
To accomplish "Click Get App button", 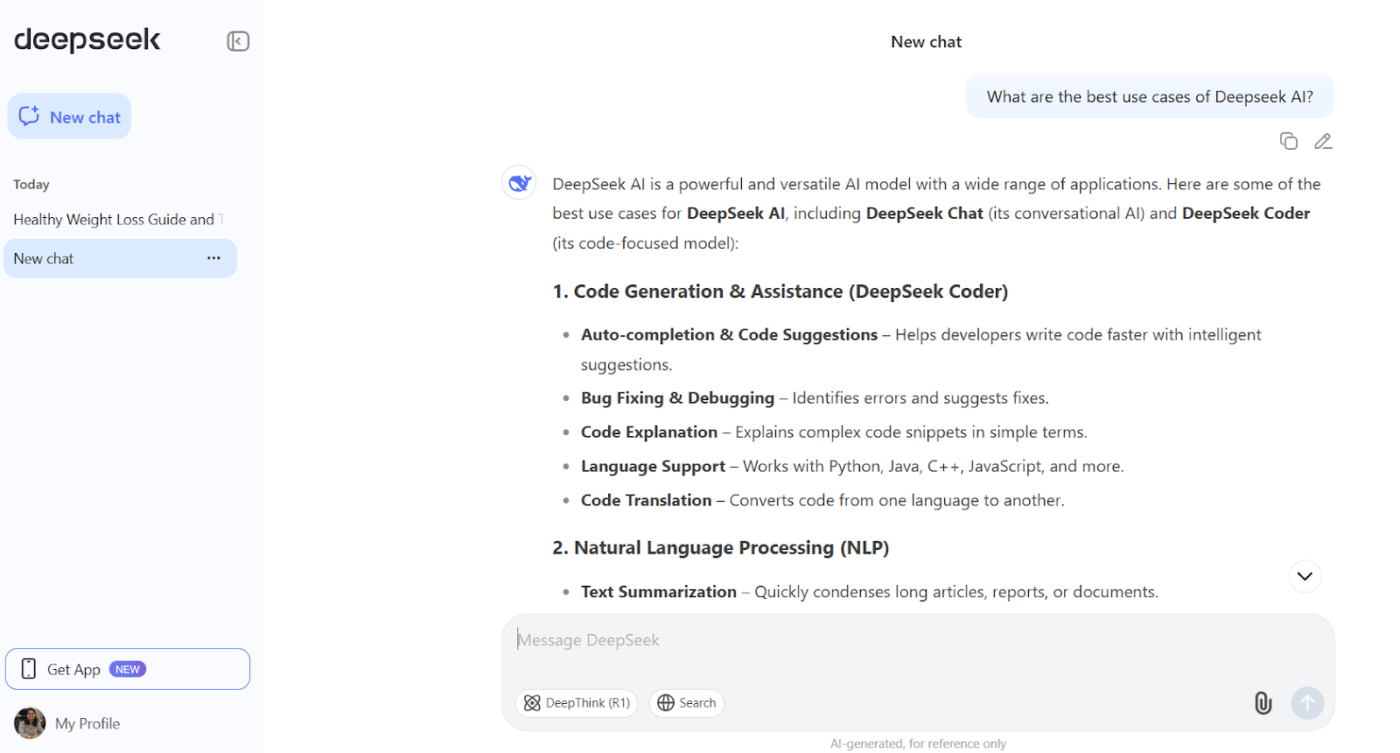I will (127, 669).
